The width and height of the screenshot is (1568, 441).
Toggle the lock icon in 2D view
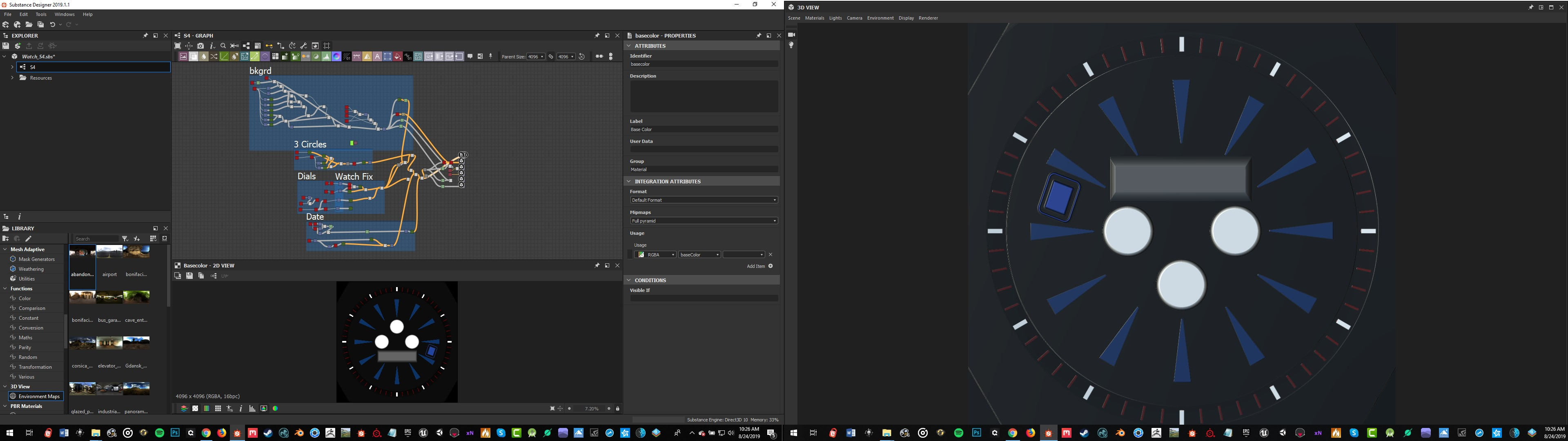pos(618,409)
